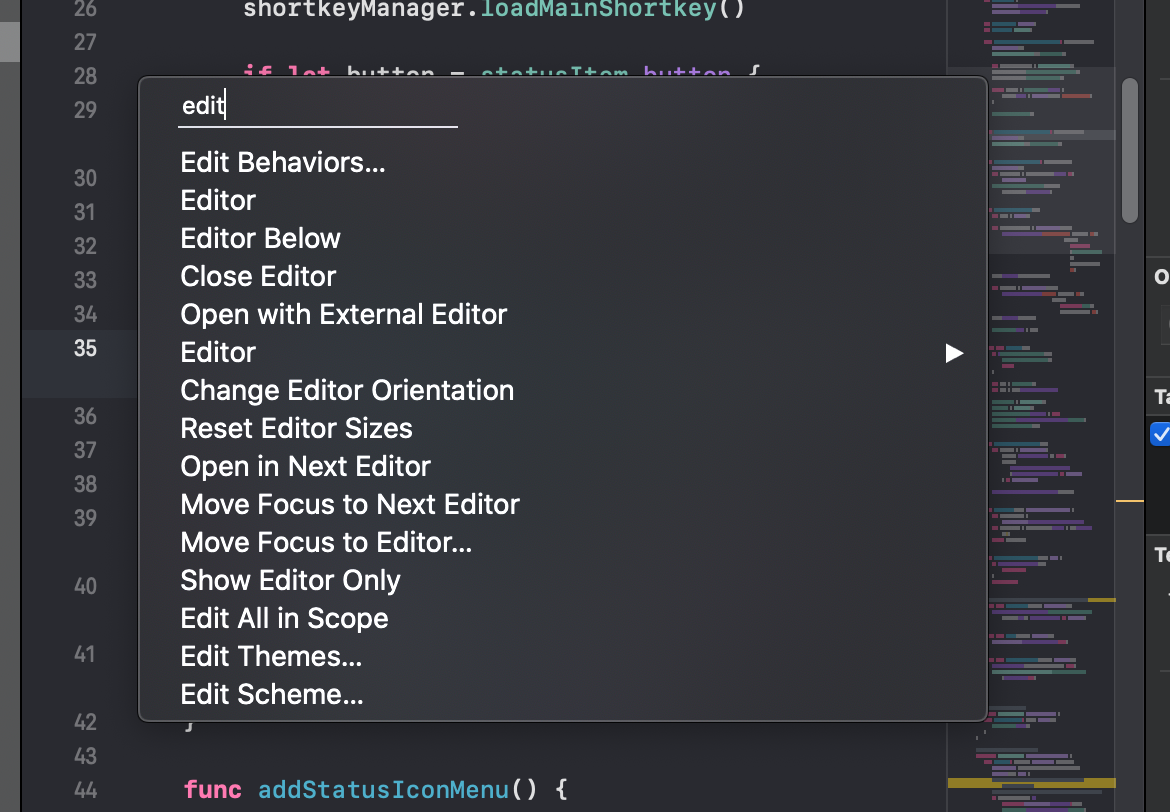
Task: Click the search field containing "edit"
Action: [317, 106]
